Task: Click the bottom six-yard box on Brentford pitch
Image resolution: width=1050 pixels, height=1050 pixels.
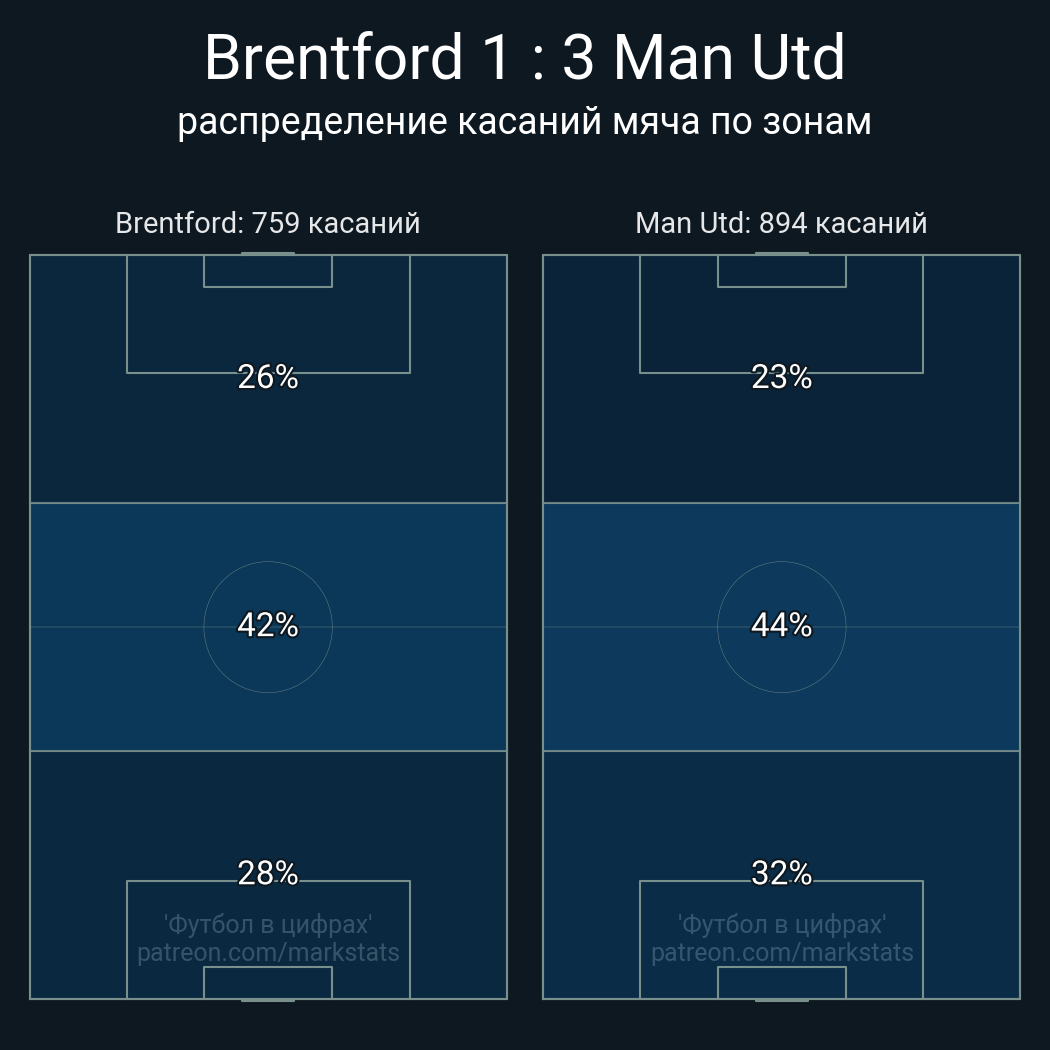Action: (268, 983)
